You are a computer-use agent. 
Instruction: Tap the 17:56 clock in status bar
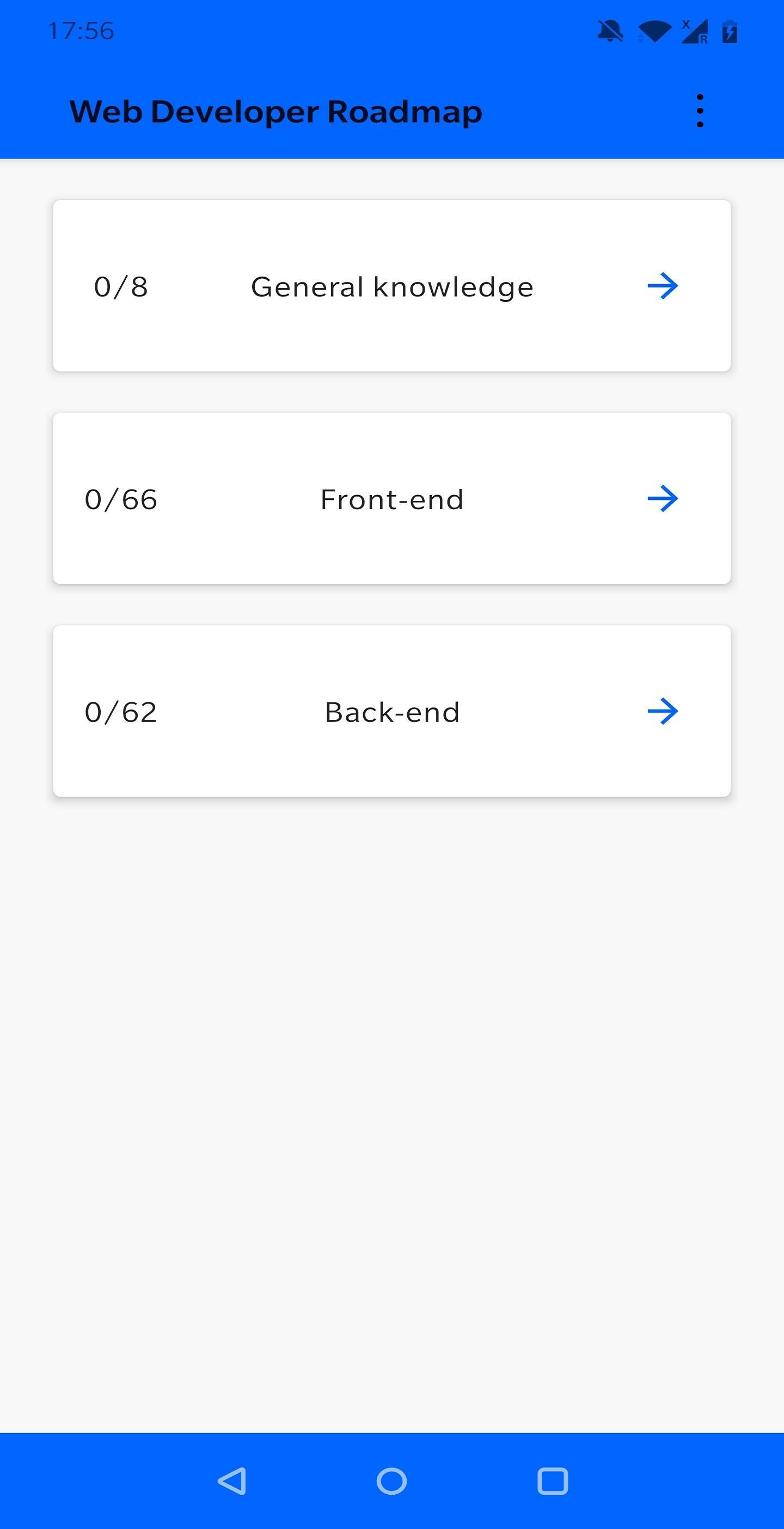pos(81,31)
